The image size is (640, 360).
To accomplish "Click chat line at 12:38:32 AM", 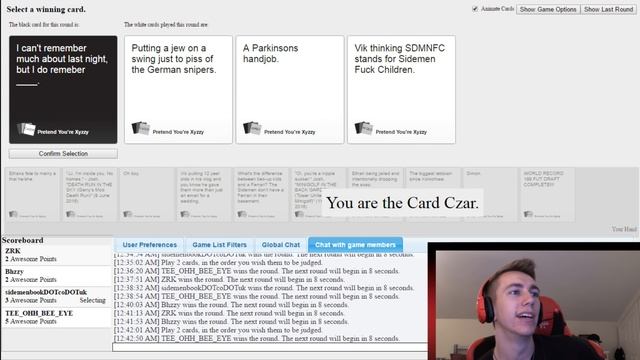I will point(264,288).
